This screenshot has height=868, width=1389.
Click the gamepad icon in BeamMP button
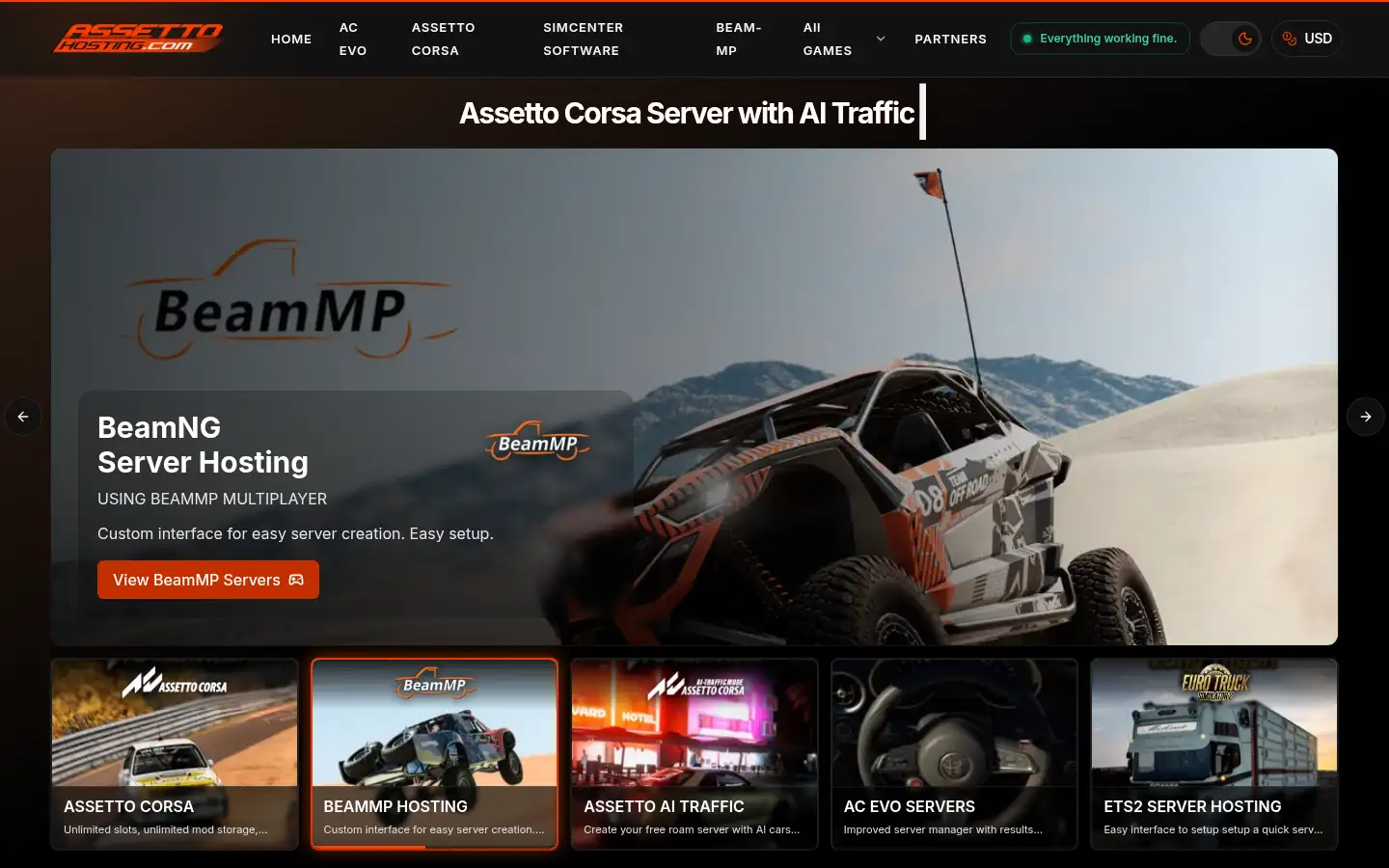(x=296, y=580)
